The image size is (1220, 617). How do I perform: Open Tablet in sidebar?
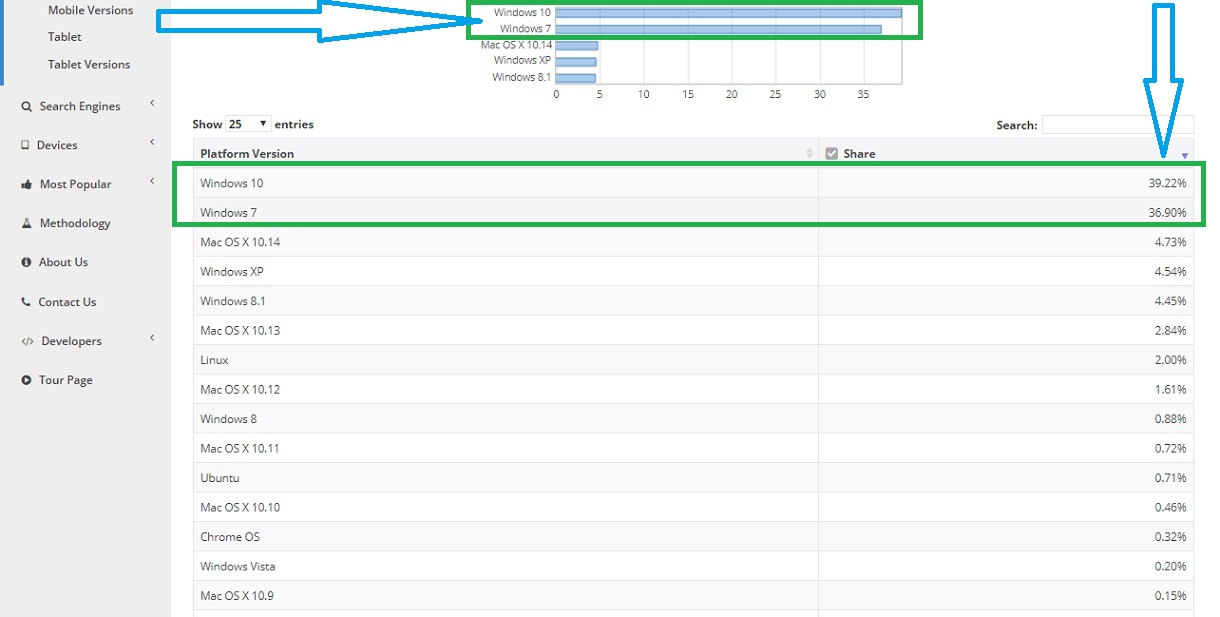pos(65,37)
